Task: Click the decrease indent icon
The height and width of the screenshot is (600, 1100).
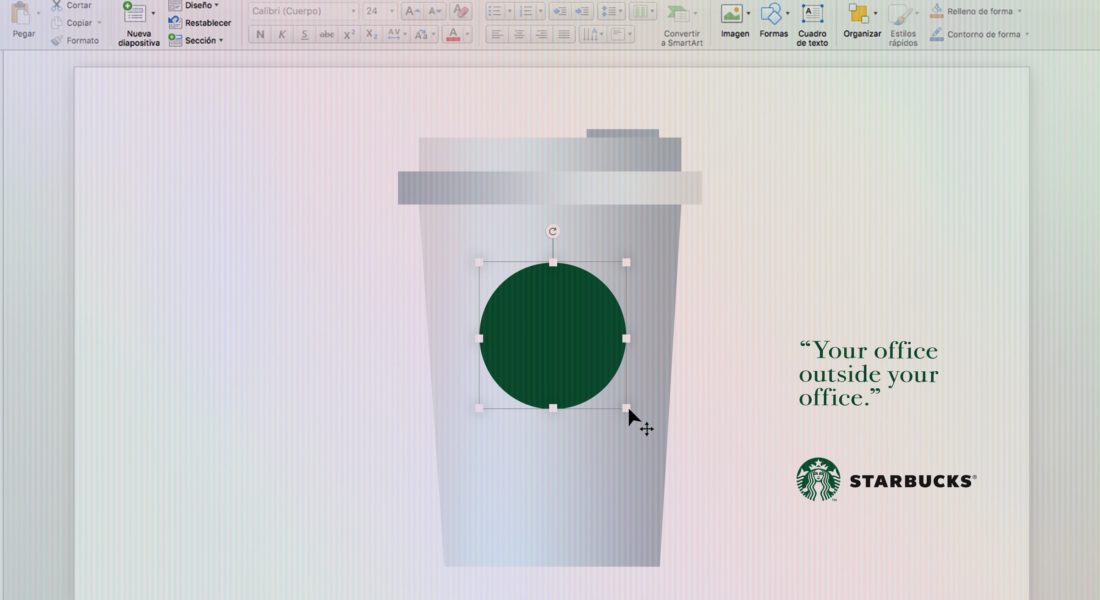Action: coord(559,11)
